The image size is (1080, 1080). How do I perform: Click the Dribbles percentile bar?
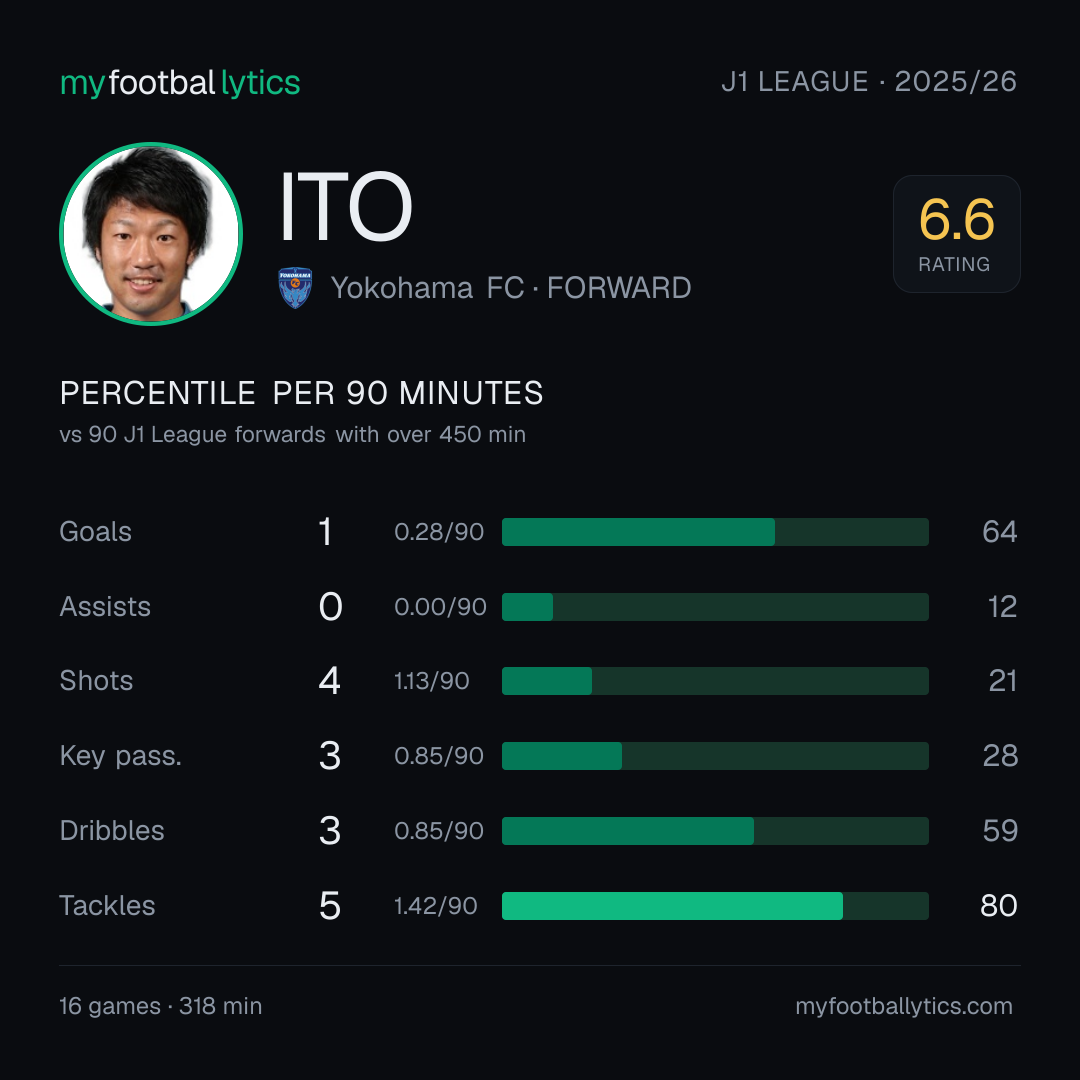coord(715,831)
